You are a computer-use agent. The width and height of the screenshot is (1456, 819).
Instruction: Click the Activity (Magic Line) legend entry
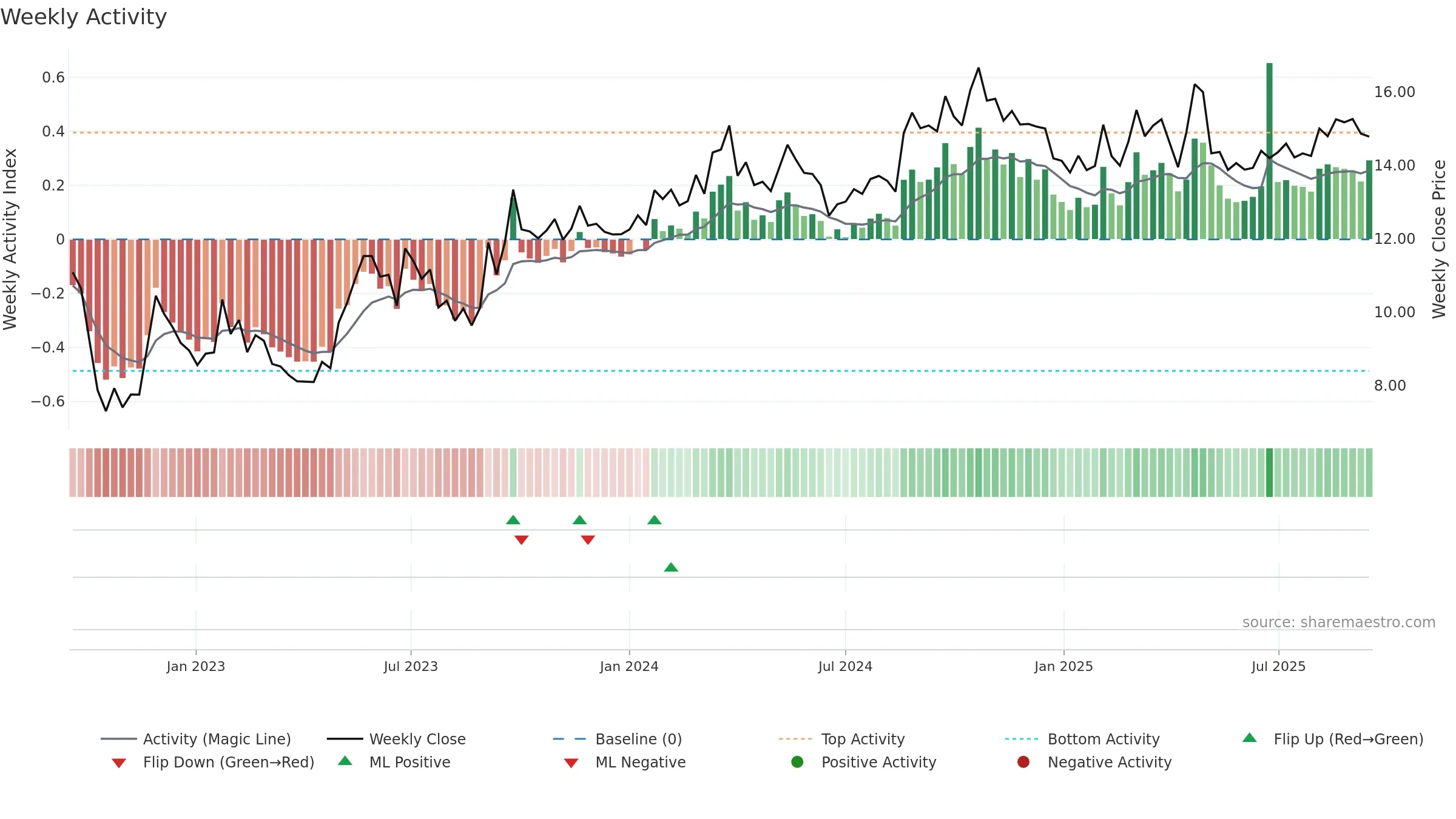(196, 739)
